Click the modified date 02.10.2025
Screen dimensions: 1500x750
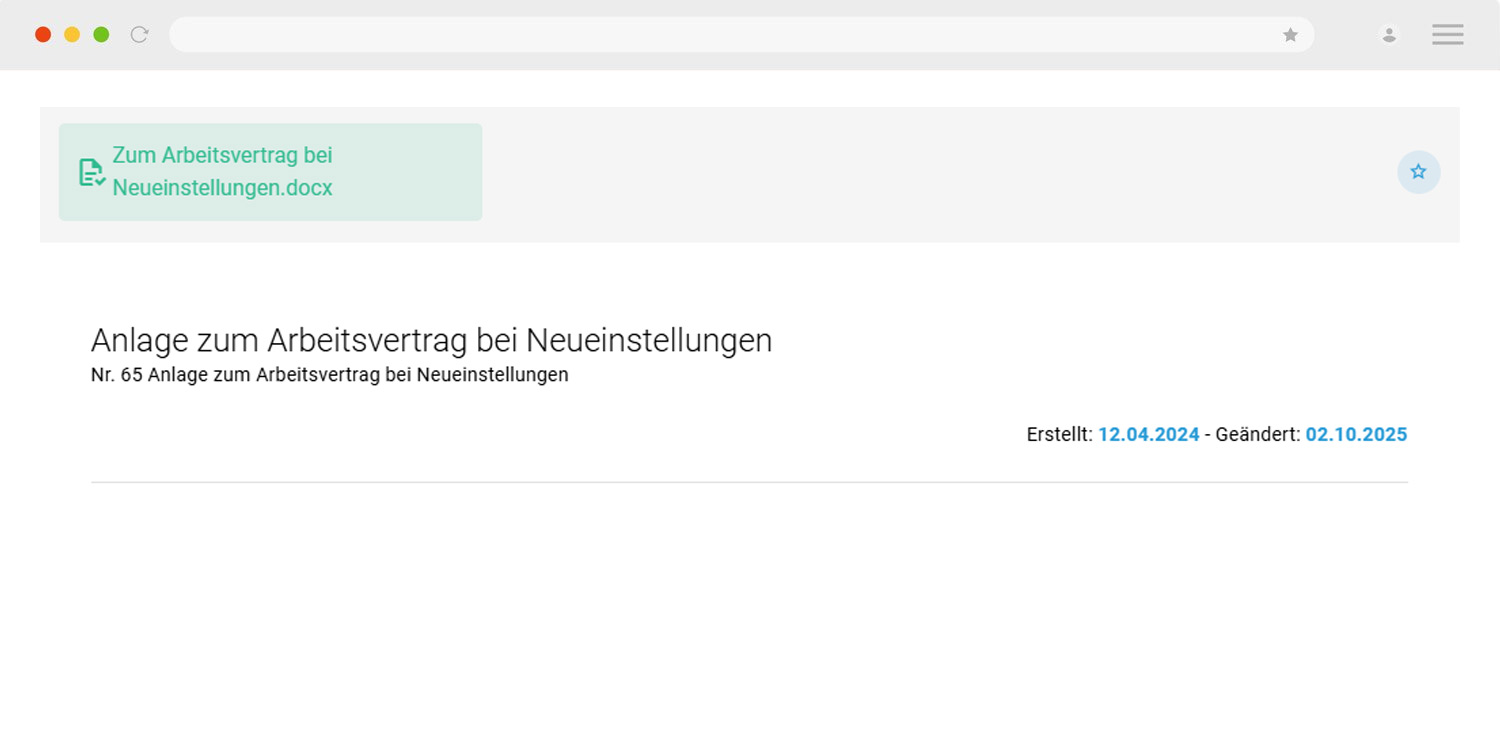(x=1356, y=435)
